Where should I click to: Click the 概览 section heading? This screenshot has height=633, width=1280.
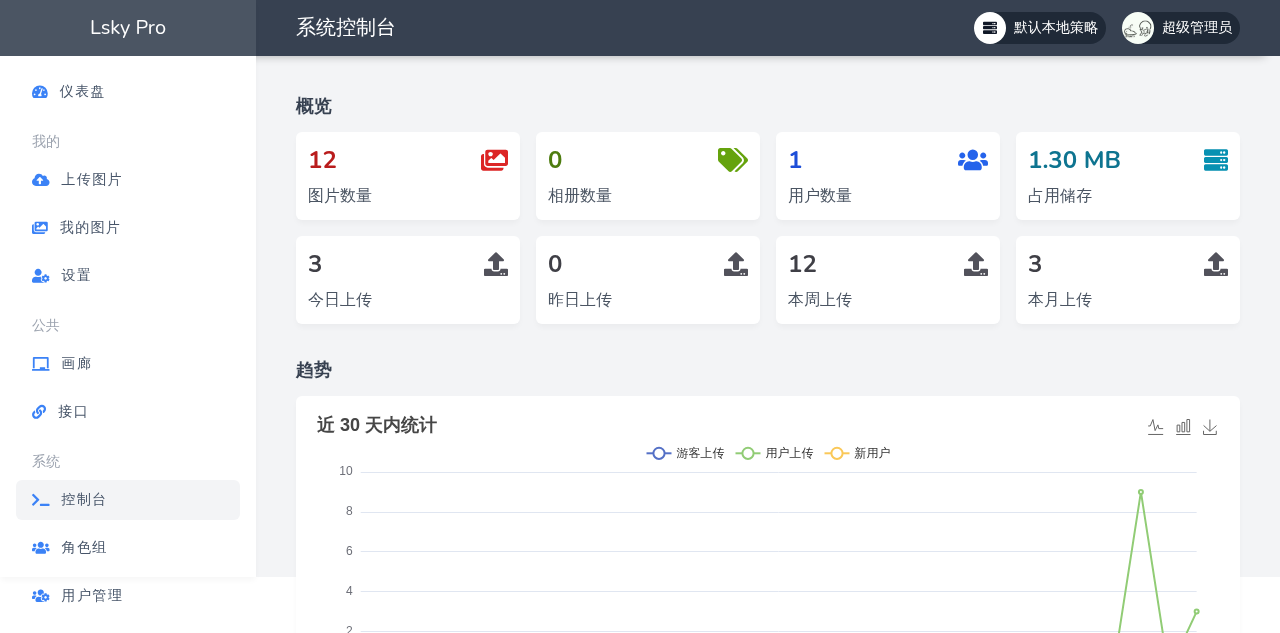point(314,106)
